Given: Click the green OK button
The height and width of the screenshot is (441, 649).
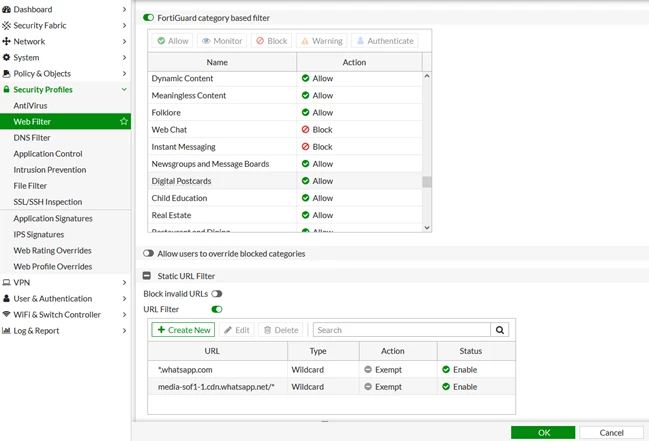Looking at the screenshot, I should point(543,432).
